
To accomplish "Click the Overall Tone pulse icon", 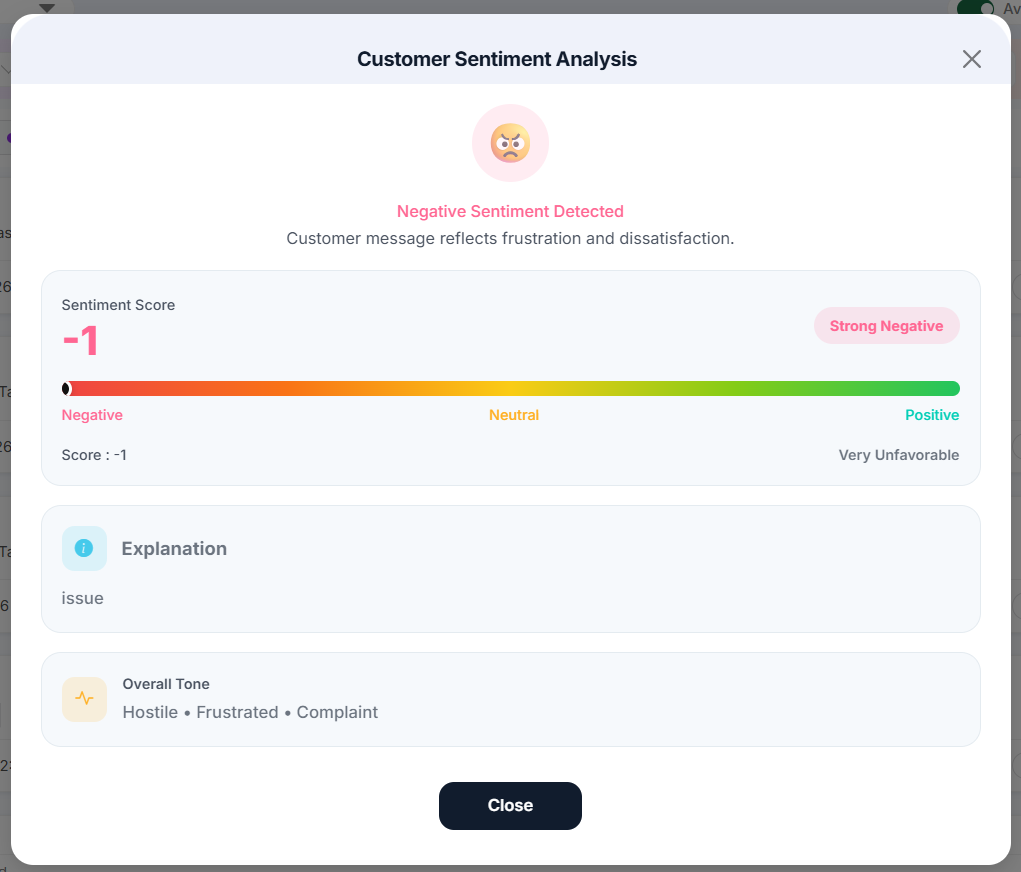I will [84, 699].
